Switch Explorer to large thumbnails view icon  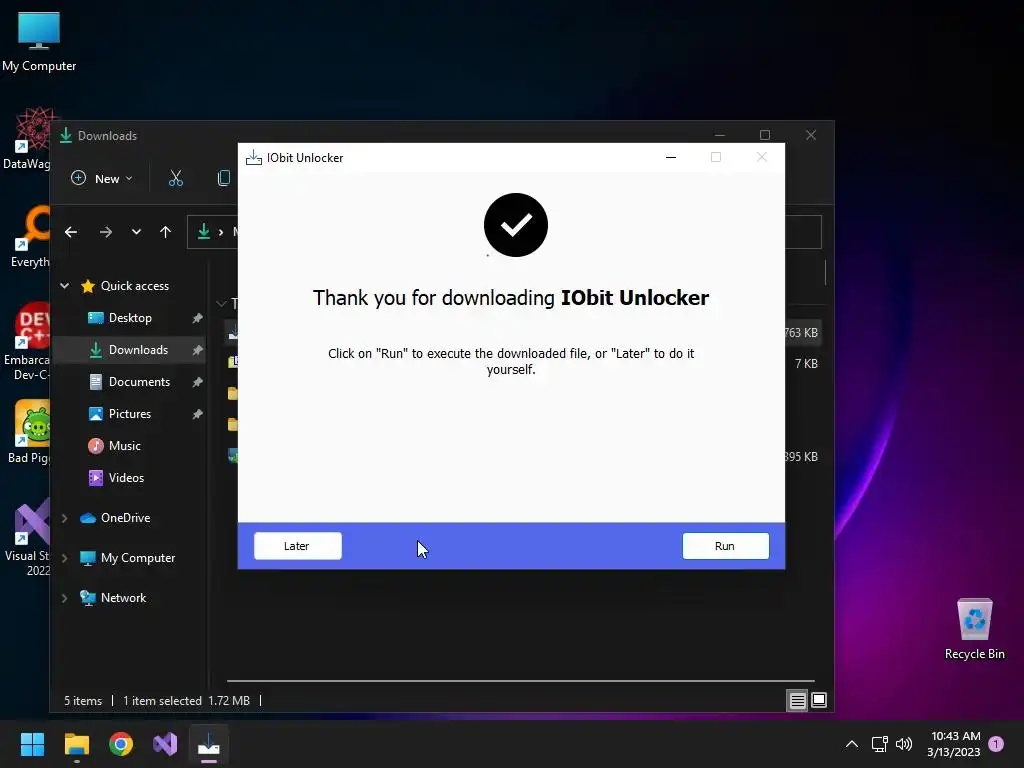point(819,701)
